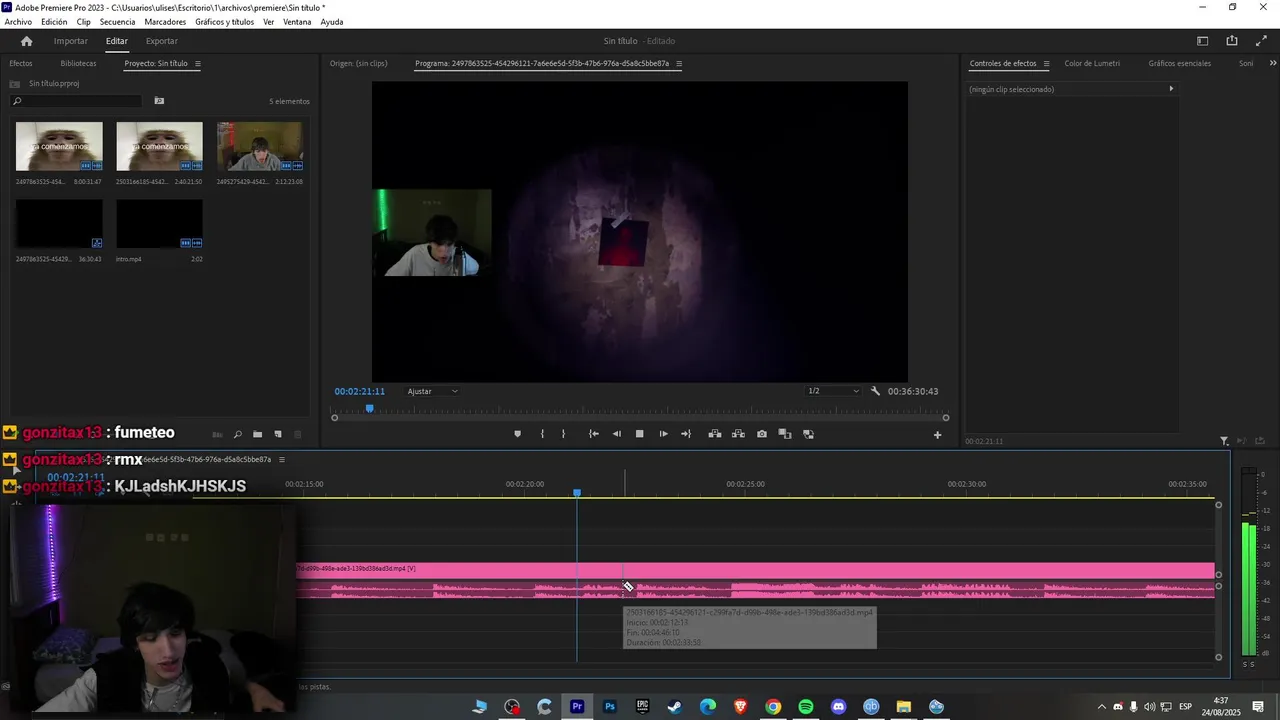Click the Quick Export share icon
The image size is (1280, 720).
(x=1232, y=41)
